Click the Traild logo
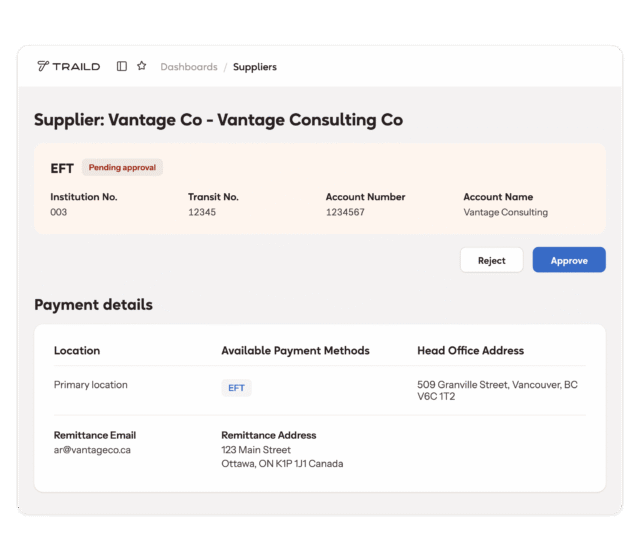 69,66
